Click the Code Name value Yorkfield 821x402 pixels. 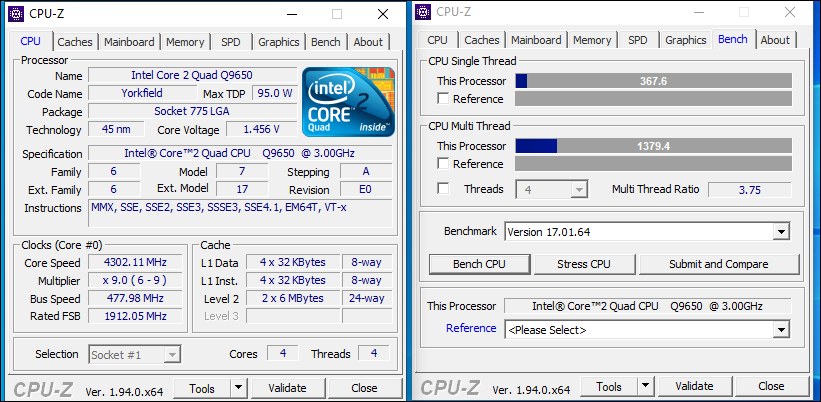click(x=142, y=93)
